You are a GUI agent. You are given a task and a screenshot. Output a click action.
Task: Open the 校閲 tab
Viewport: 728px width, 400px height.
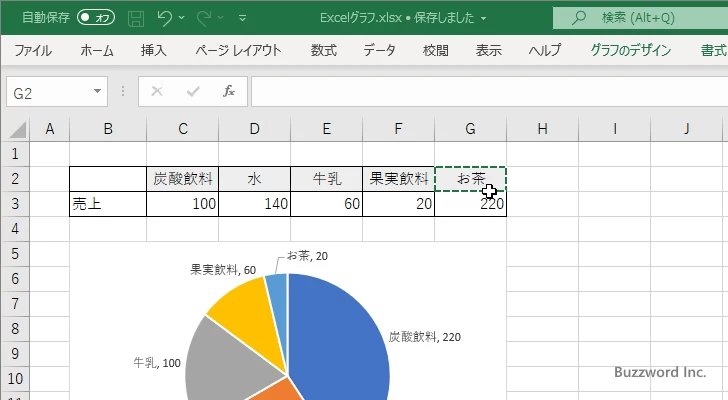click(436, 50)
